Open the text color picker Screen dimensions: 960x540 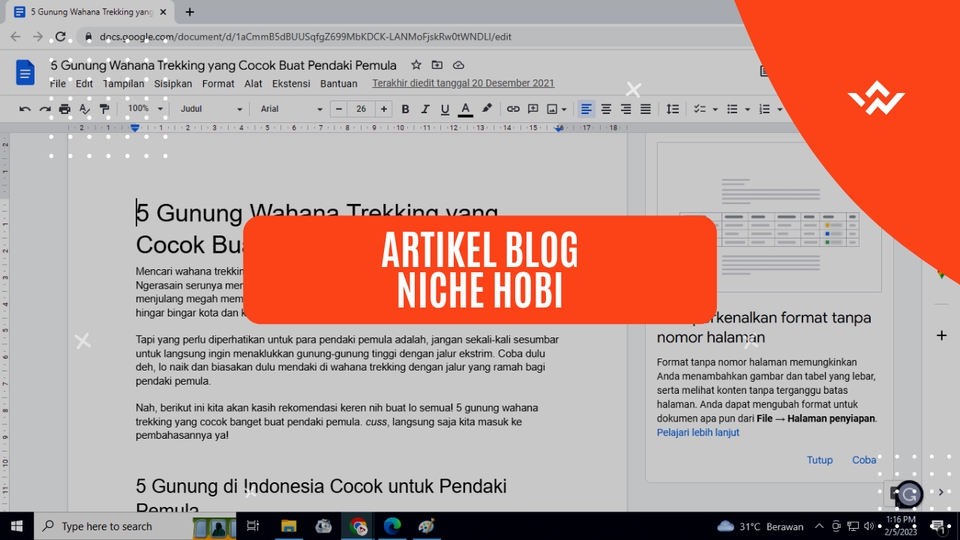click(x=465, y=109)
